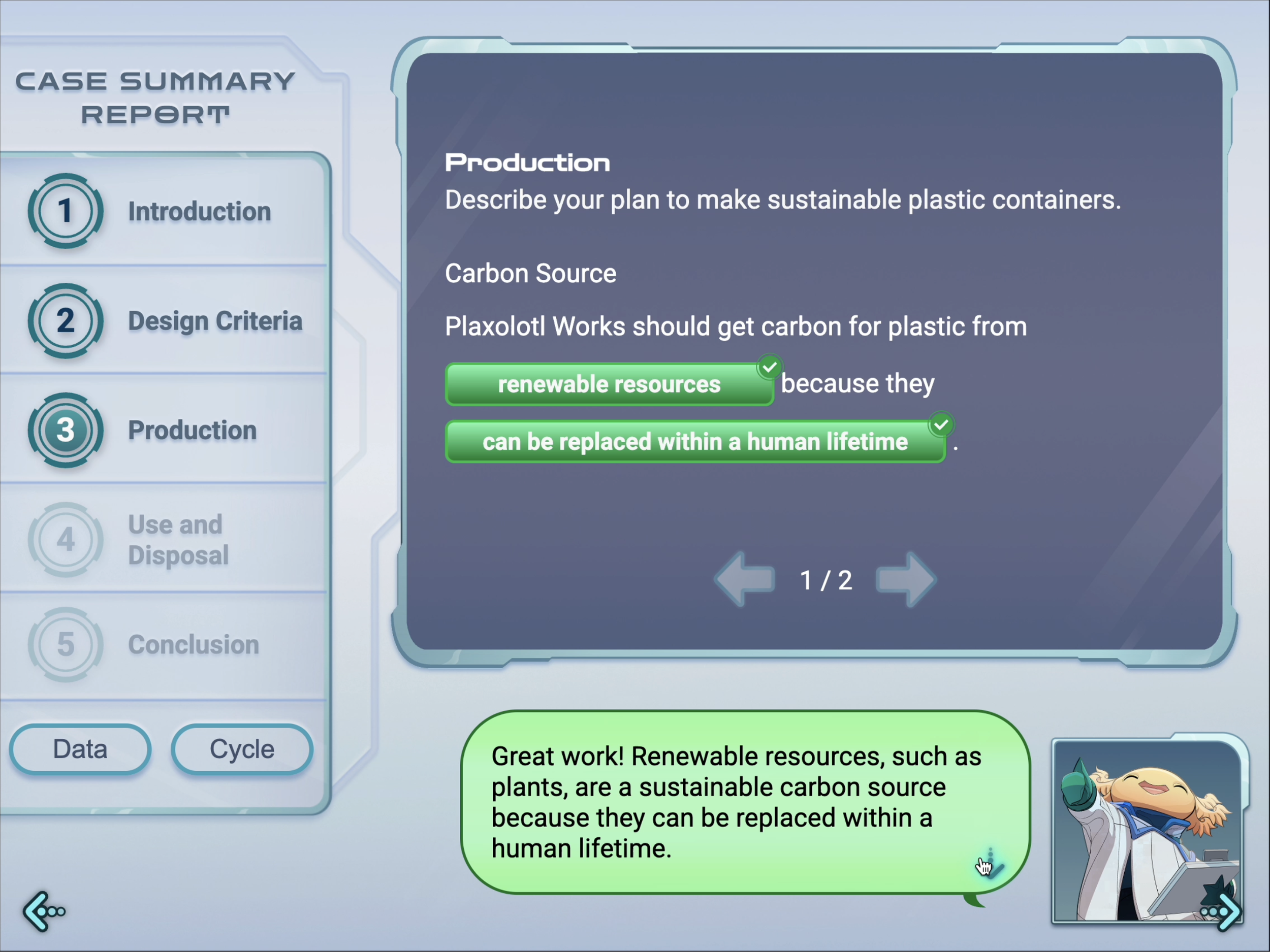Open the Introduction section
Image resolution: width=1270 pixels, height=952 pixels.
[x=199, y=211]
